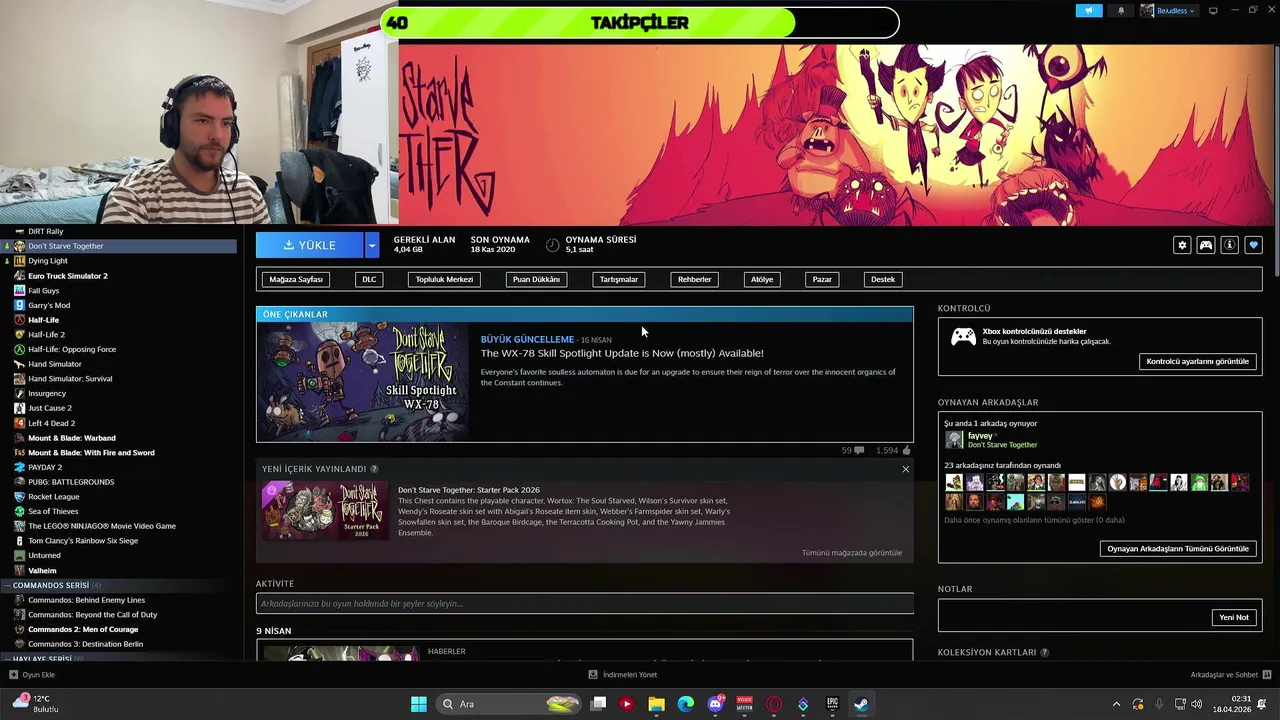Screen dimensions: 1280x720
Task: Dismiss new content notice with X
Action: coord(906,469)
